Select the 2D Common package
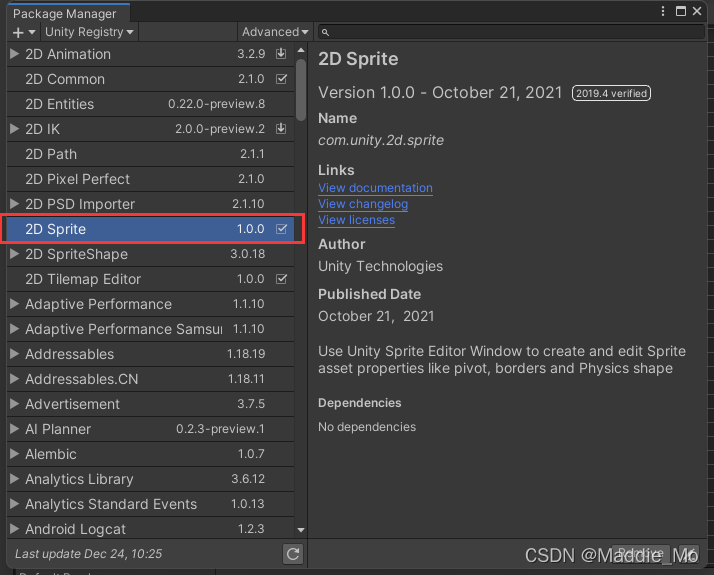Image resolution: width=714 pixels, height=575 pixels. click(x=150, y=79)
